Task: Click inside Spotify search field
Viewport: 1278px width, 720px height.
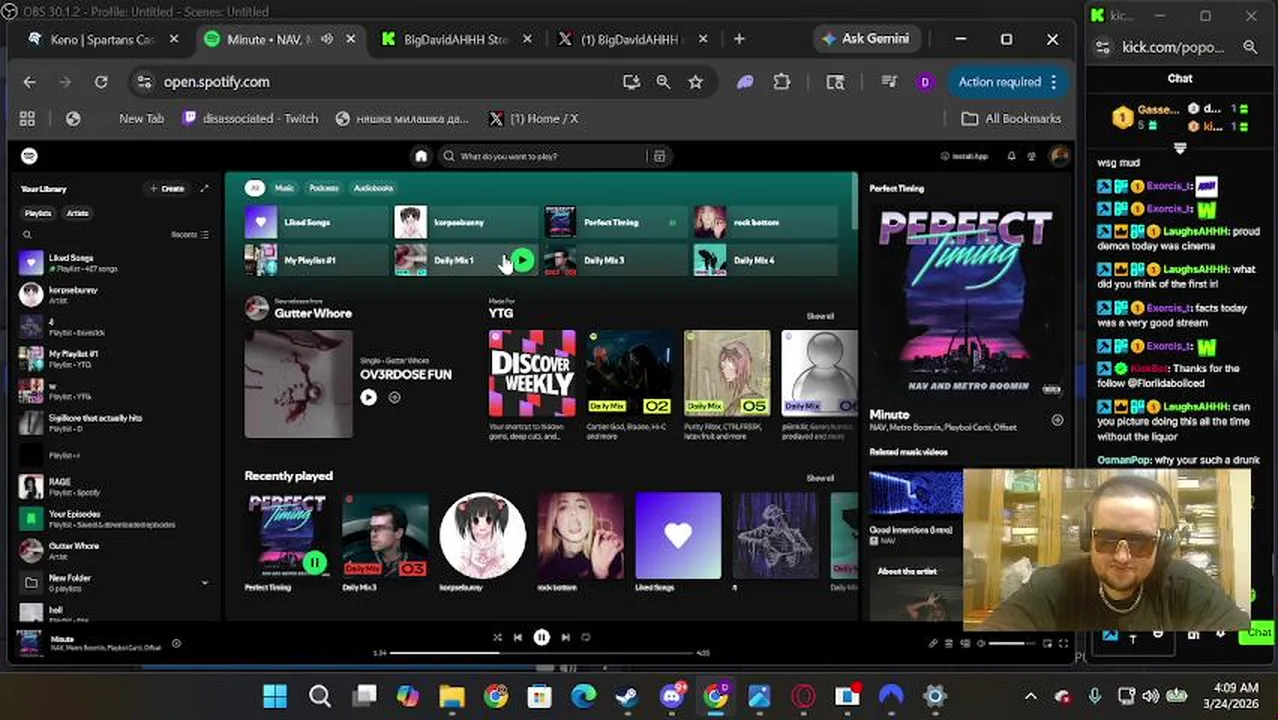Action: [548, 156]
